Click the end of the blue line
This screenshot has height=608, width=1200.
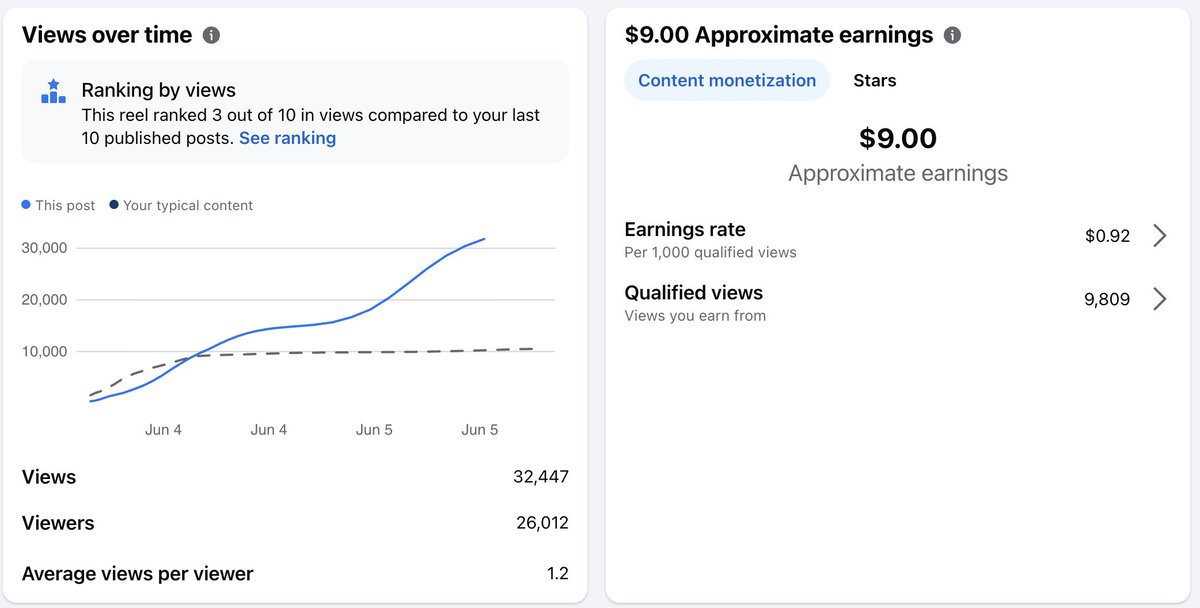pyautogui.click(x=485, y=239)
